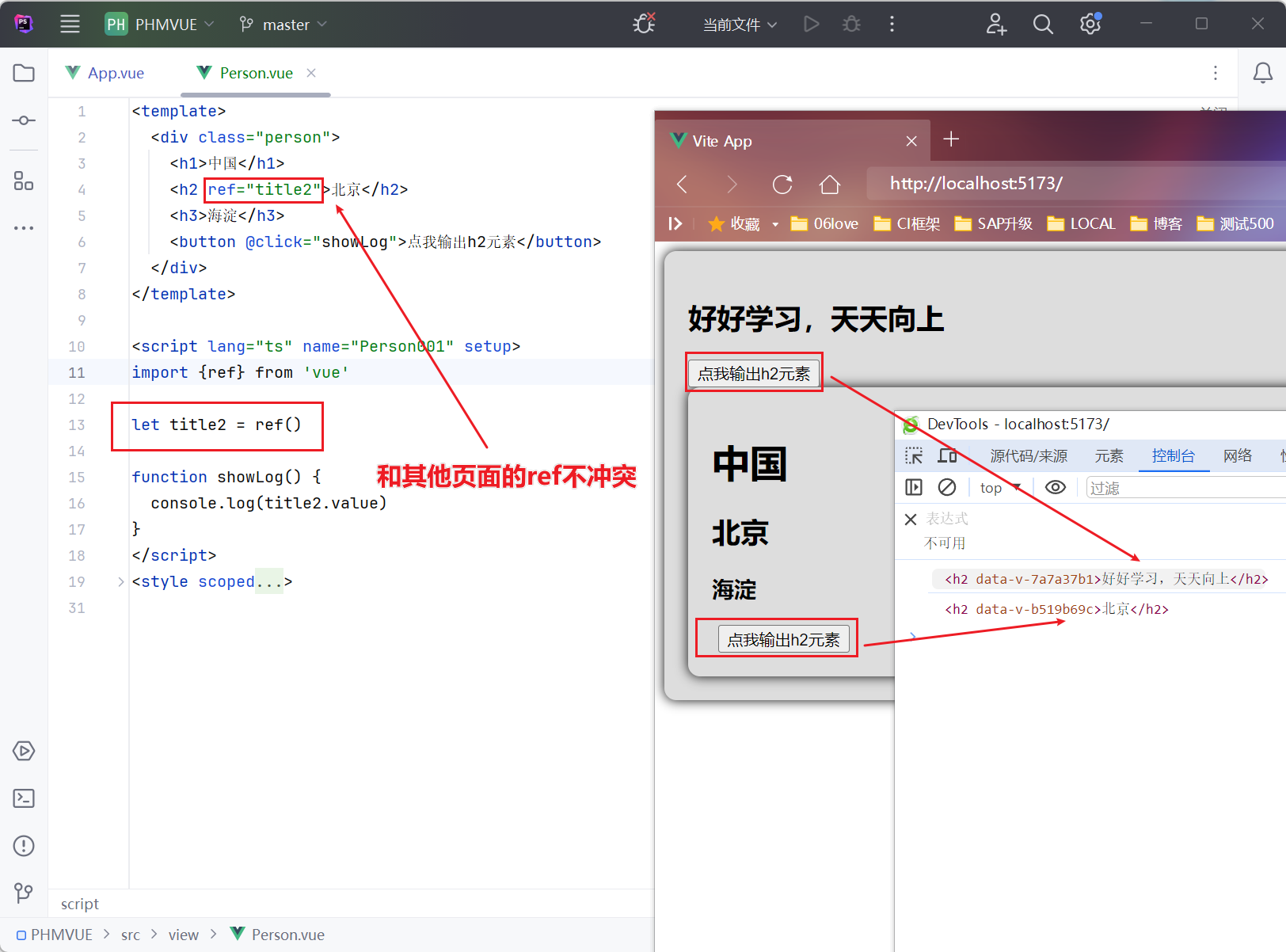
Task: Click the 点我输出h2元素 button under 海淀
Action: click(784, 639)
